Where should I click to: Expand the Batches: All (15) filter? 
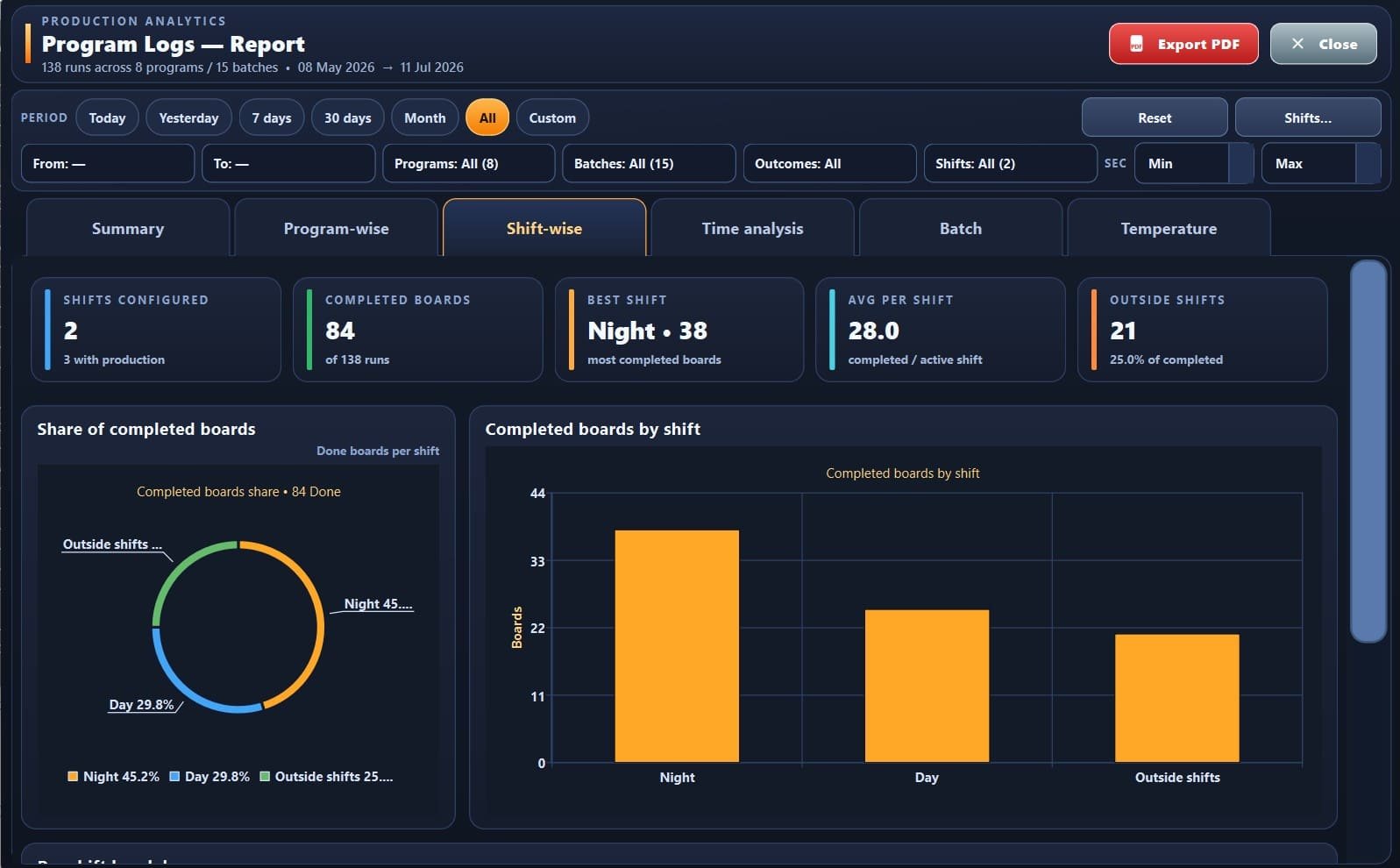649,163
